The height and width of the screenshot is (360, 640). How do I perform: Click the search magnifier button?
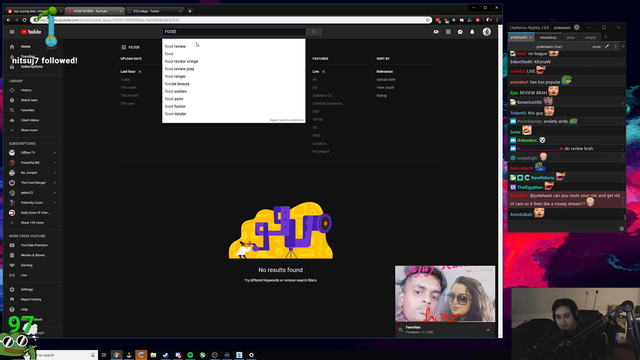314,32
